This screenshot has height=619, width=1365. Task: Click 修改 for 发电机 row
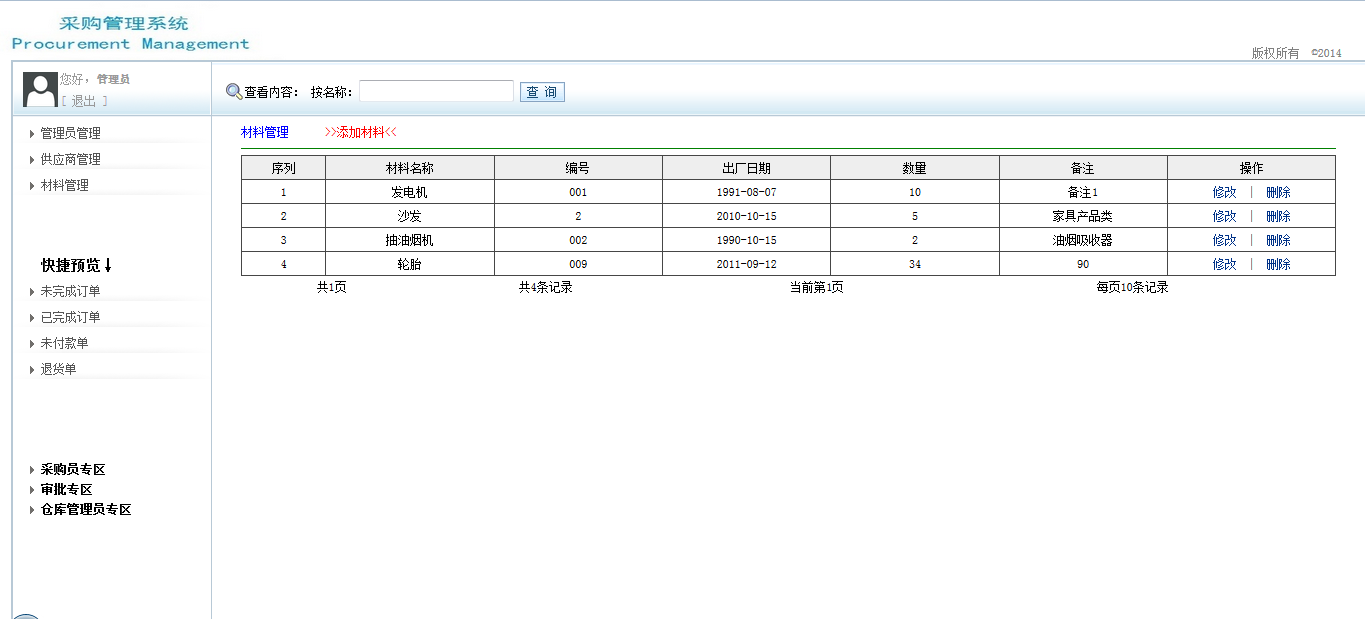tap(1224, 192)
